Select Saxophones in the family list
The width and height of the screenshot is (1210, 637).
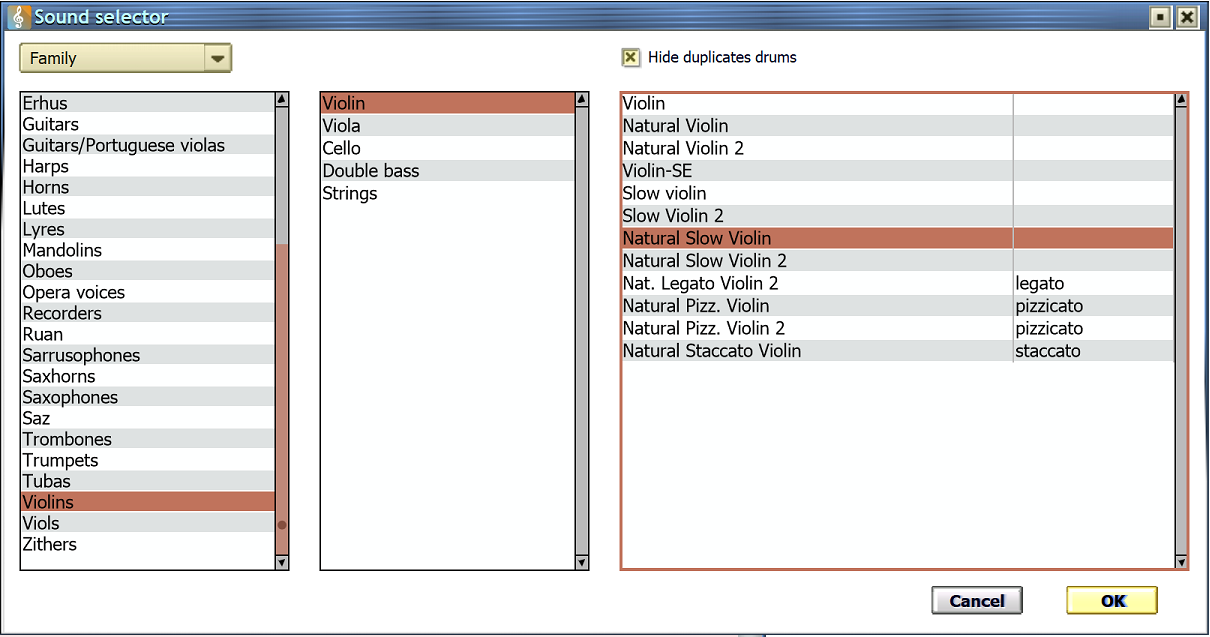[x=70, y=397]
